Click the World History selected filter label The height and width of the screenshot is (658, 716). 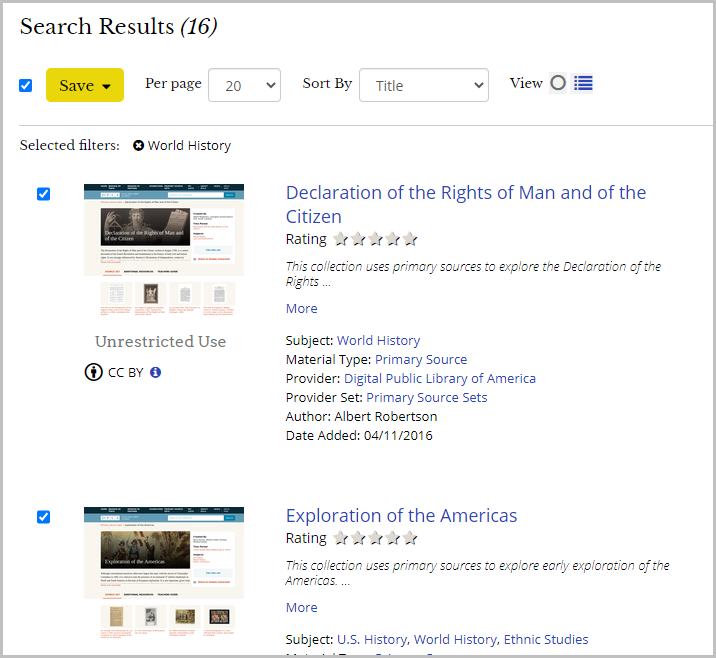[190, 145]
